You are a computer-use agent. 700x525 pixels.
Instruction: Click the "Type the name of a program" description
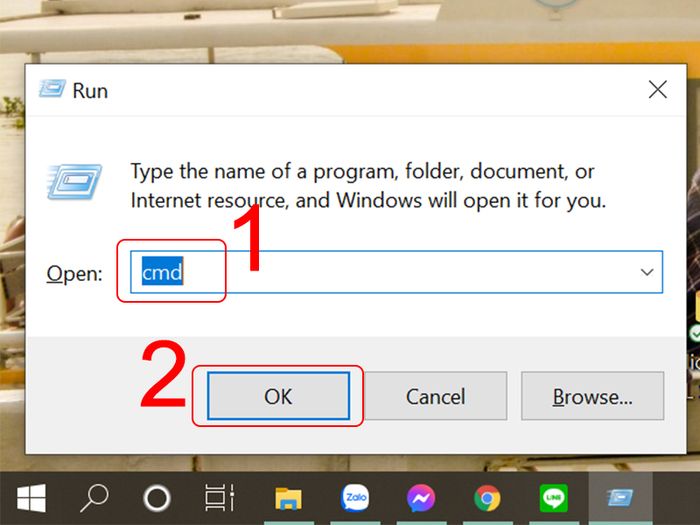tap(368, 186)
